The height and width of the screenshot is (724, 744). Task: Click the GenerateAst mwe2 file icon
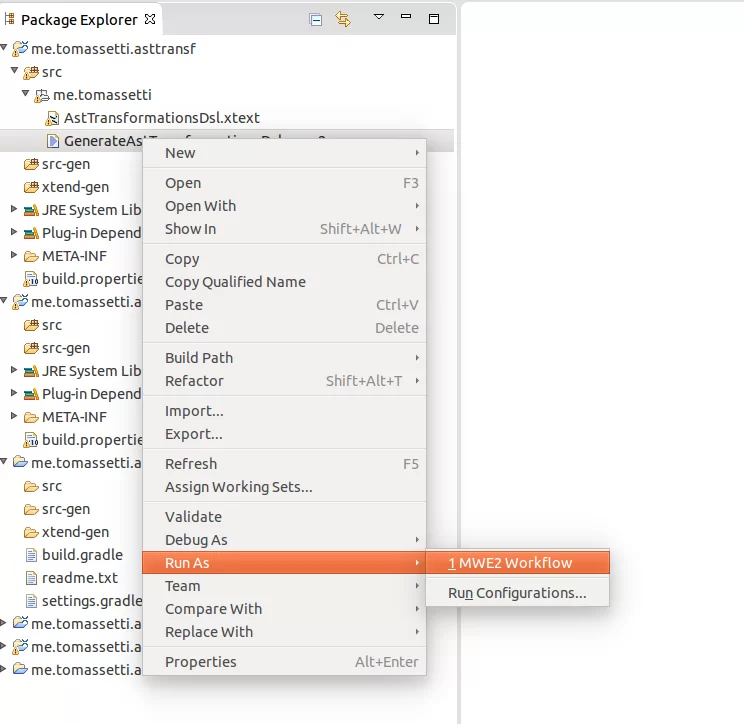53,141
